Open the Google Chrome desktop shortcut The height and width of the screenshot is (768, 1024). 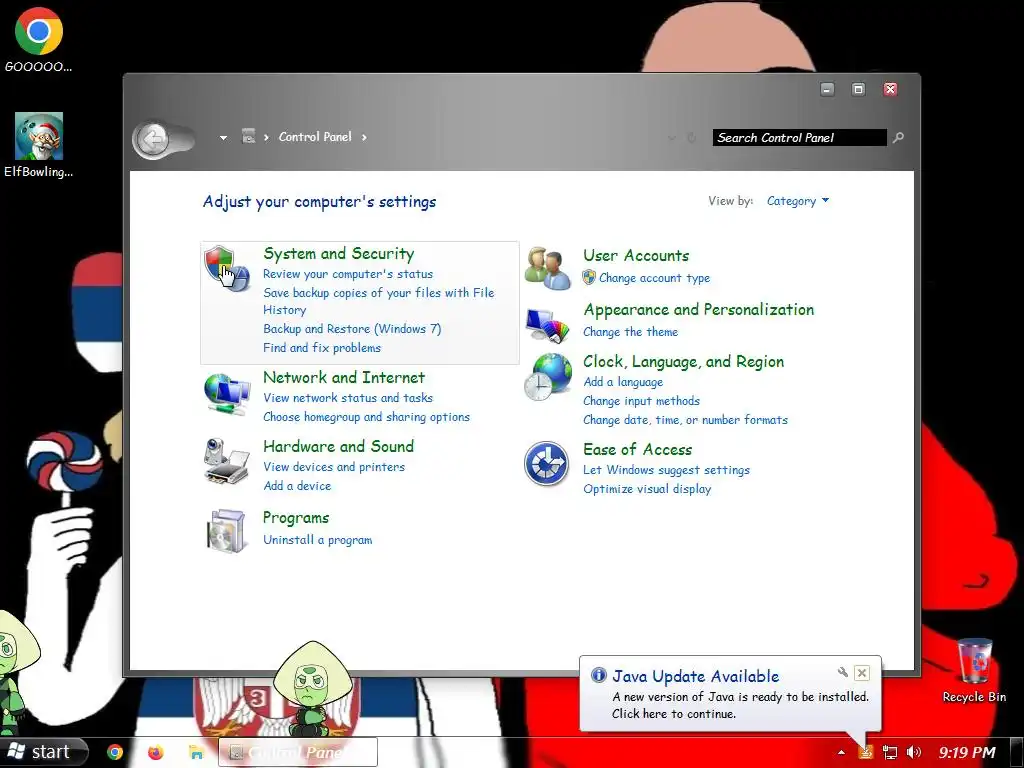tap(39, 39)
